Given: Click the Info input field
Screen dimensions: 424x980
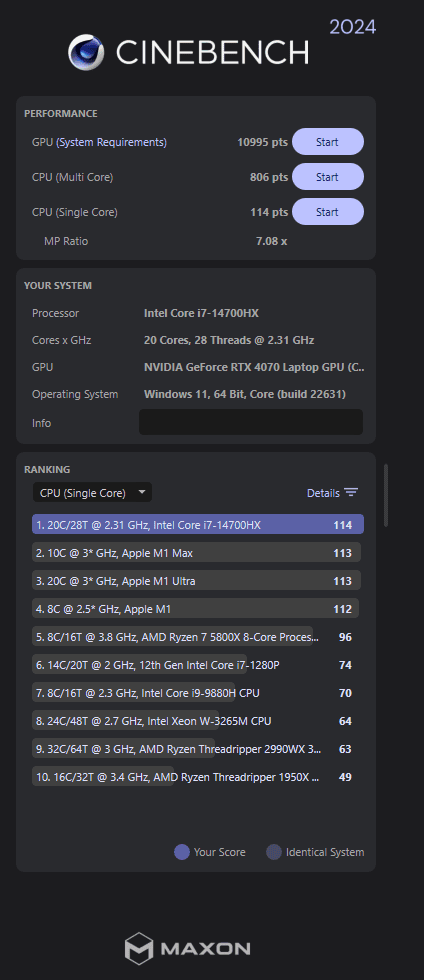Looking at the screenshot, I should tap(251, 422).
